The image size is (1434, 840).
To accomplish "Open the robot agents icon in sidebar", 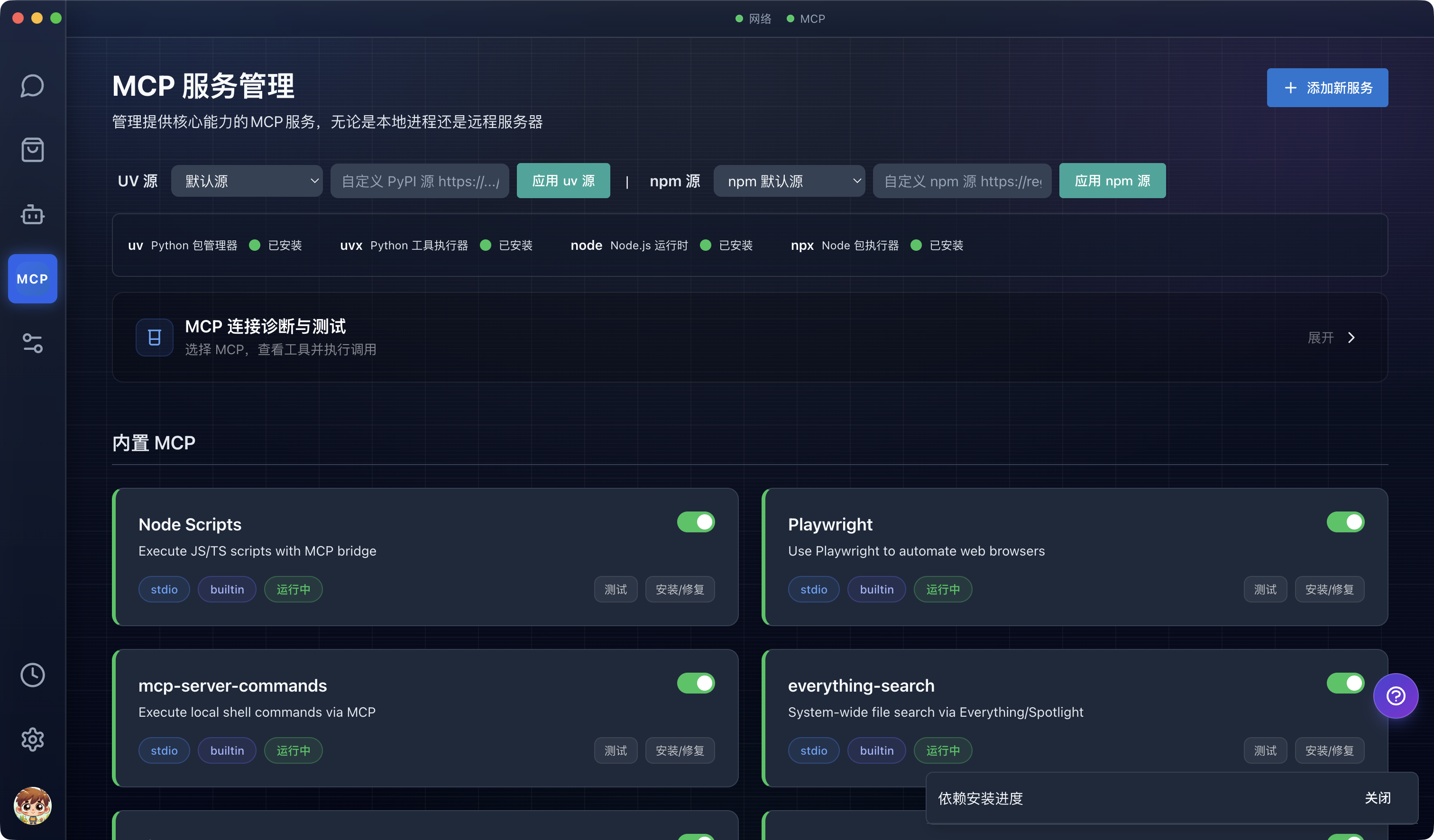I will click(32, 214).
